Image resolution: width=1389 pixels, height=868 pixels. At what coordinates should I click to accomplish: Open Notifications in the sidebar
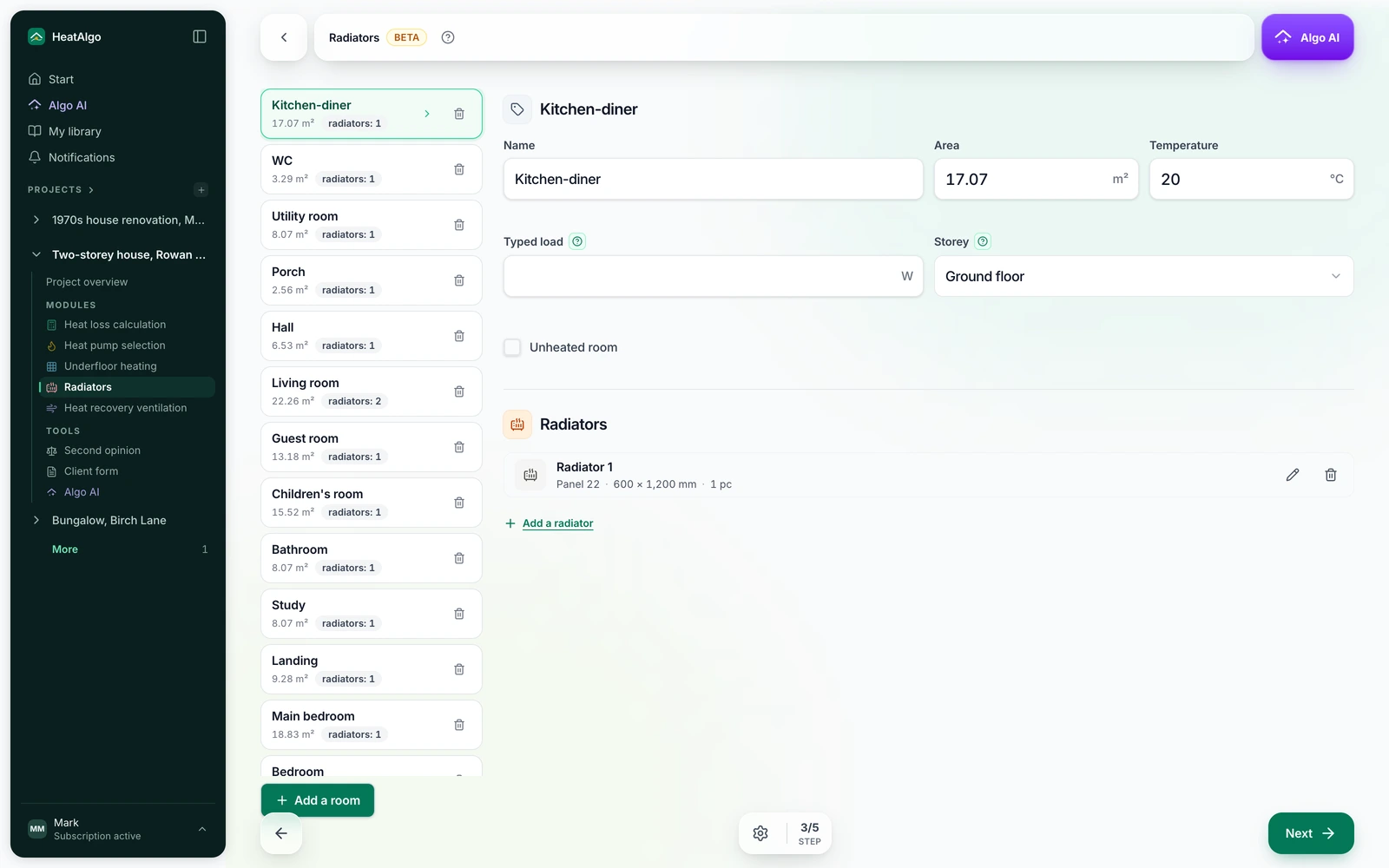coord(82,157)
